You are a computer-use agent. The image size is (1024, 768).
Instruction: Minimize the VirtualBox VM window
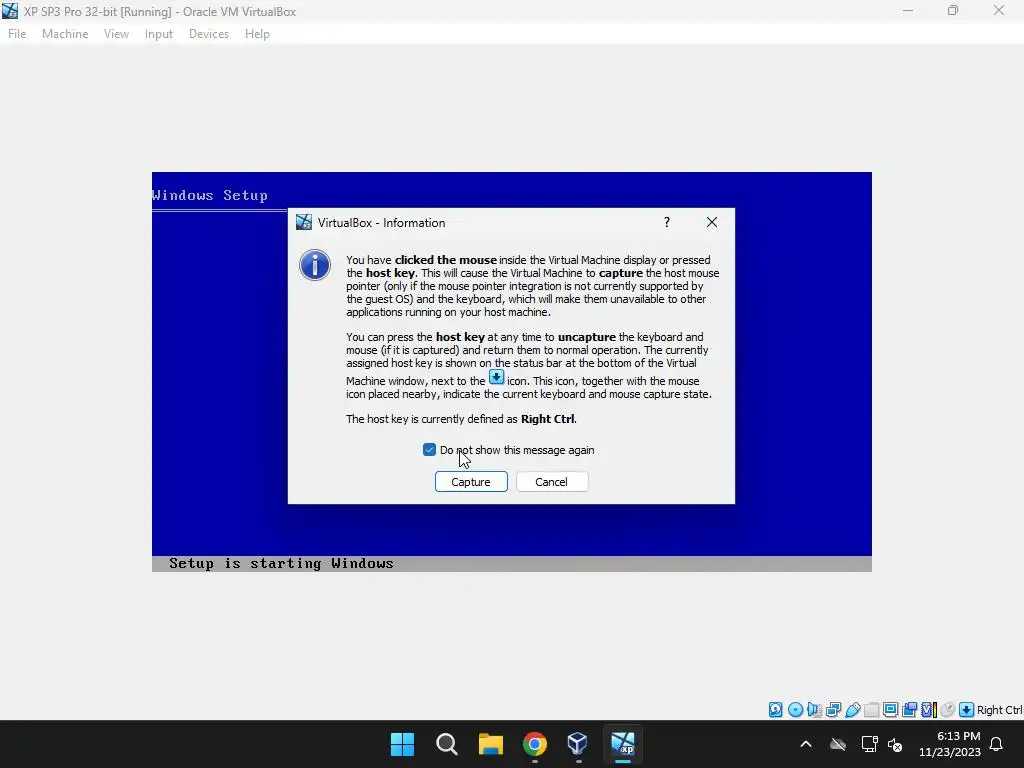908,11
